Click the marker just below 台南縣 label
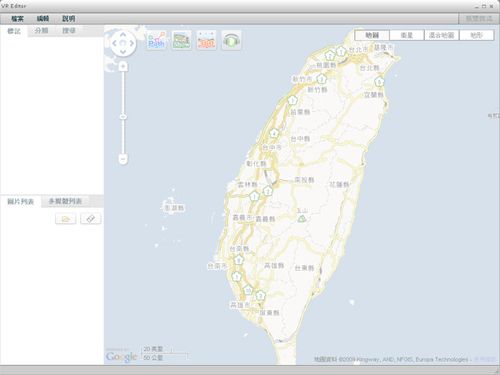 (238, 260)
